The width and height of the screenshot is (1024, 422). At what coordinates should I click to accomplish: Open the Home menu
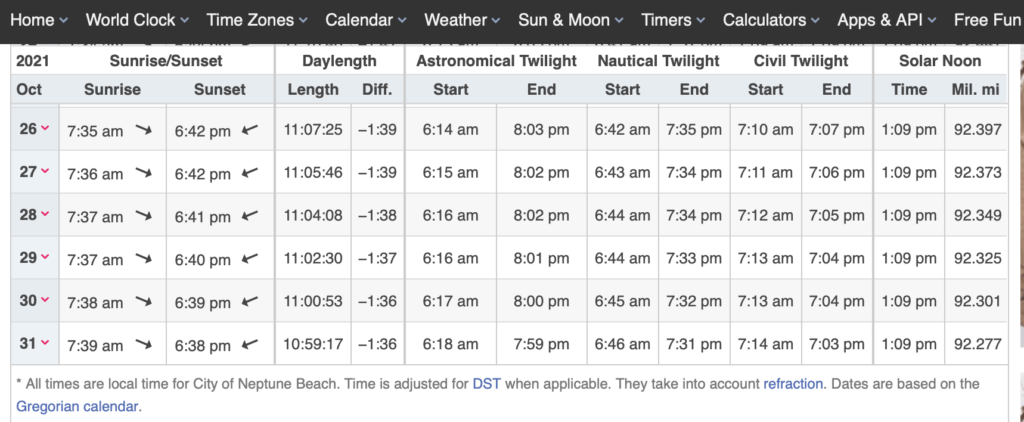[x=38, y=20]
